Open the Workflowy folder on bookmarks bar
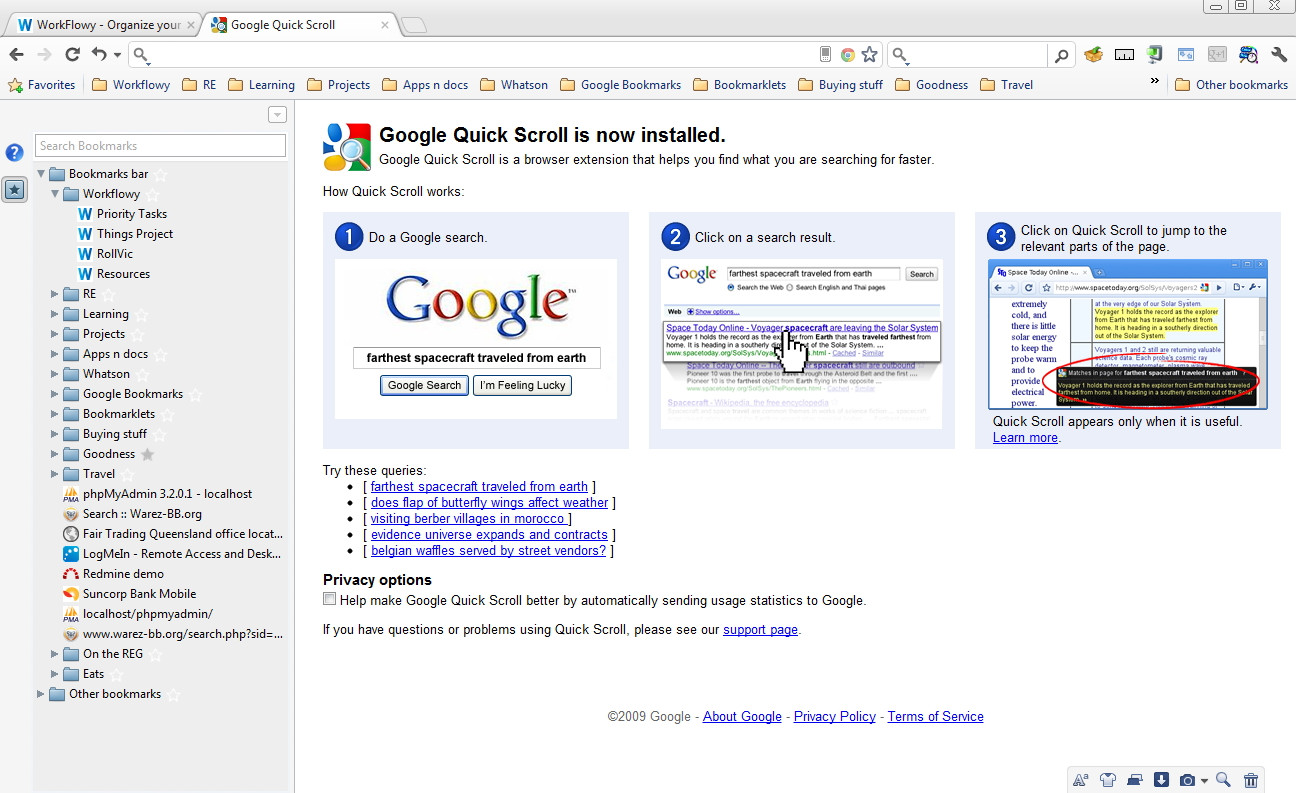Viewport: 1296px width, 793px height. pos(131,85)
